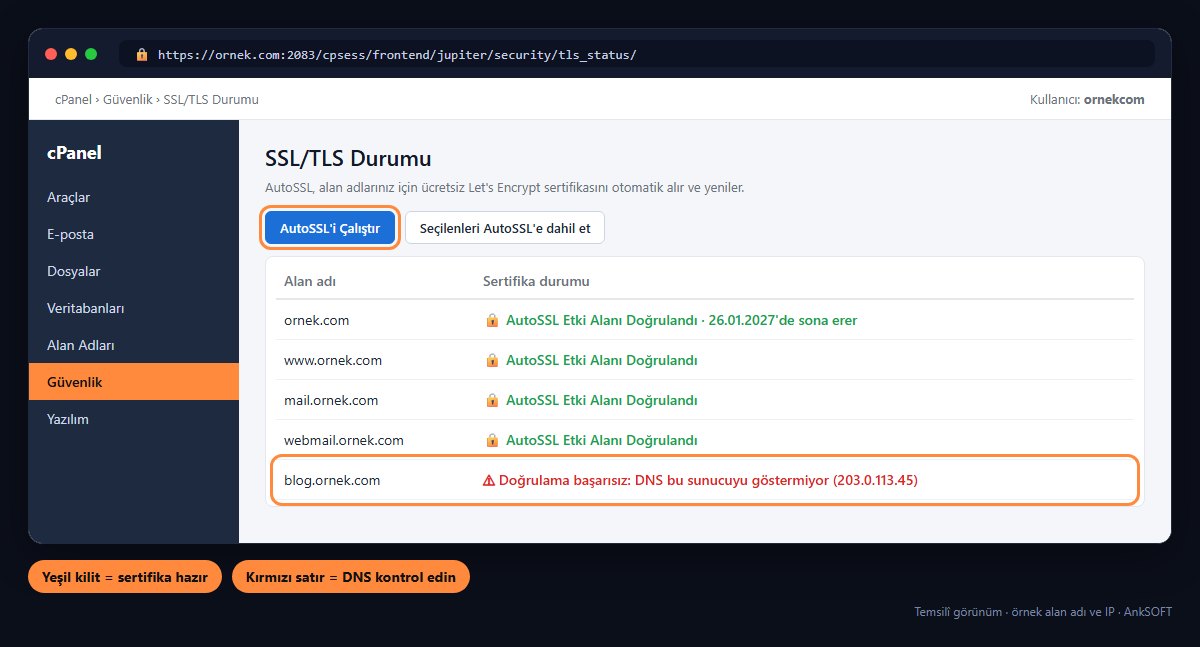Click lock icon in the ornek.com row

[492, 321]
